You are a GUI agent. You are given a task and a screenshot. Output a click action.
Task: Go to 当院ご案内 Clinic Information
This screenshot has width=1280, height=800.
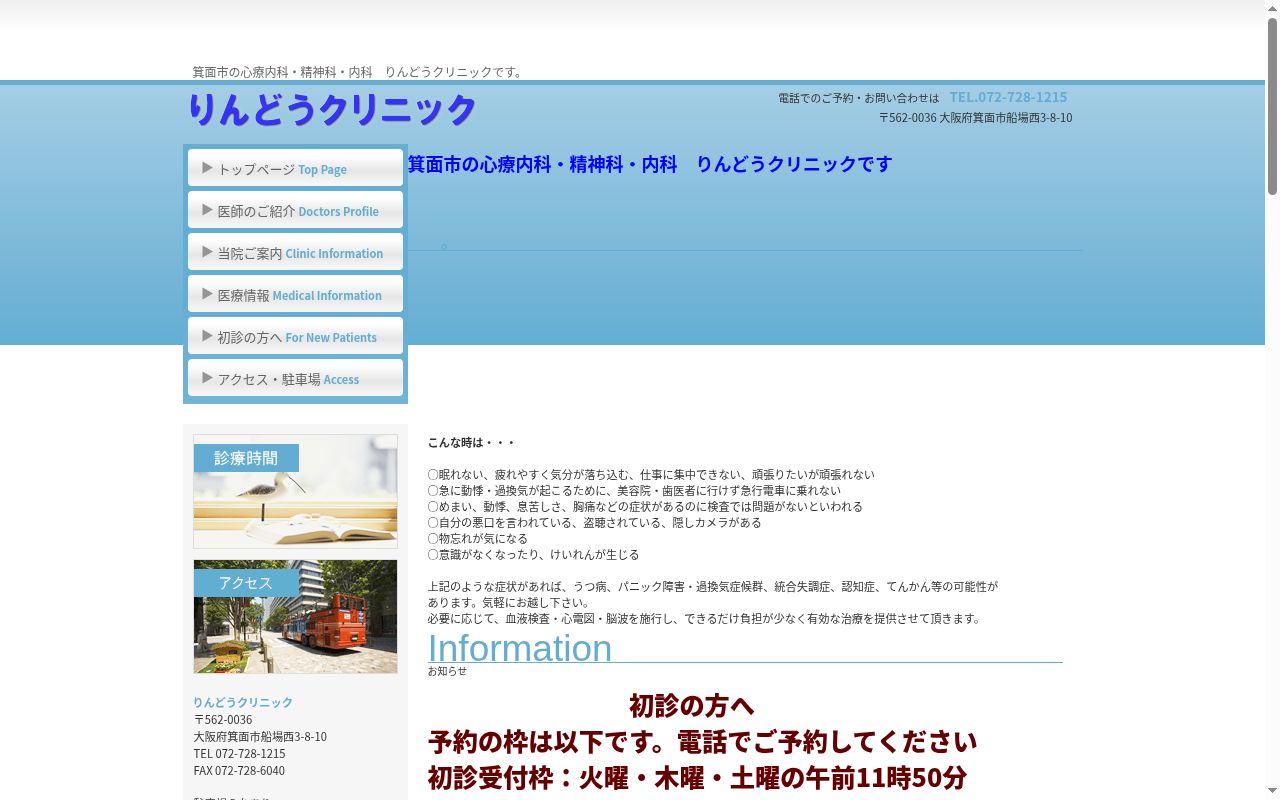point(295,253)
